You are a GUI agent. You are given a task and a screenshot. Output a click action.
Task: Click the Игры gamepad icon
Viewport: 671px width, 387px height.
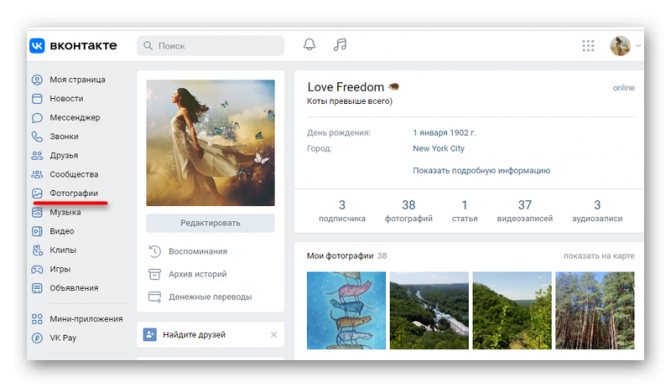[37, 269]
